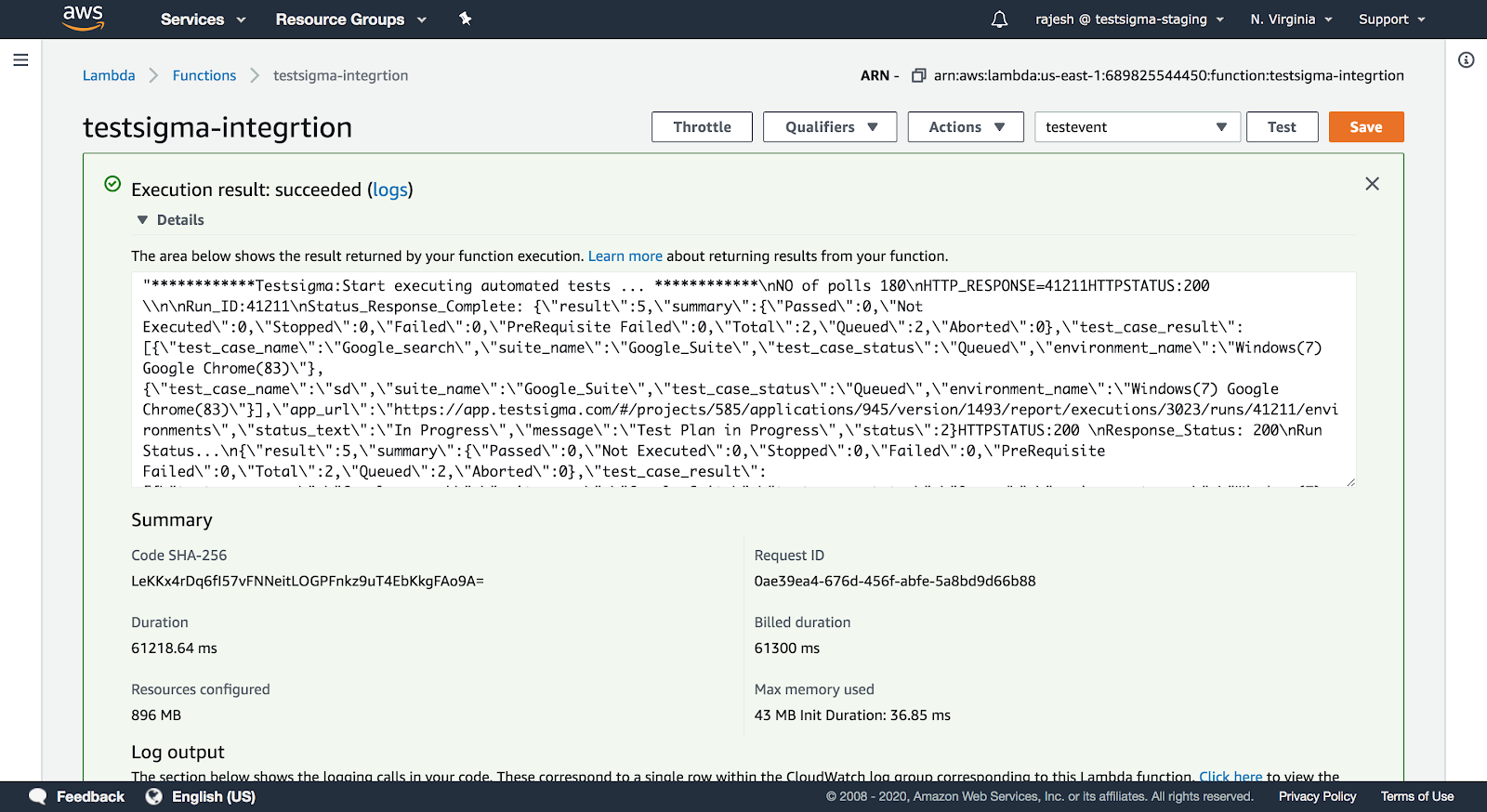This screenshot has height=812, width=1487.
Task: Go to the Functions breadcrumb
Action: (204, 75)
